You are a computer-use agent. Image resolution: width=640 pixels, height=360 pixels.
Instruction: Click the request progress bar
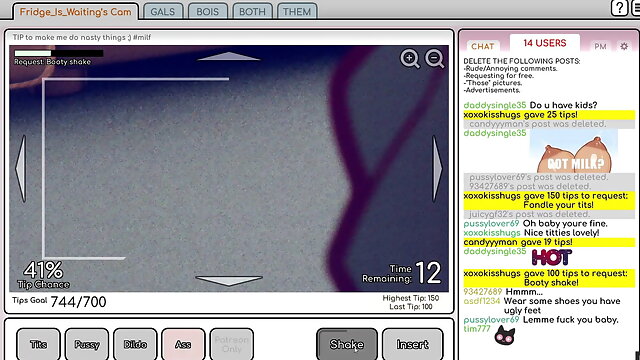(59, 53)
